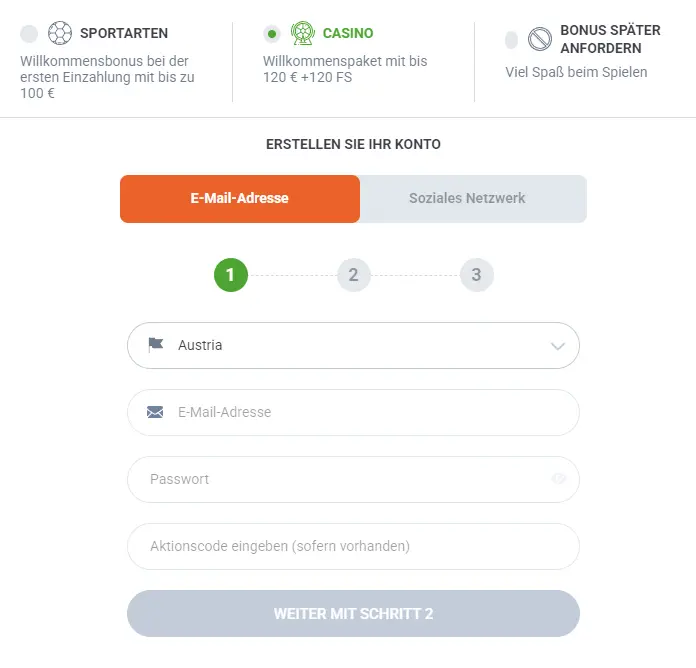This screenshot has width=696, height=668.
Task: Switch to E-Mail-Adresse tab
Action: [240, 198]
